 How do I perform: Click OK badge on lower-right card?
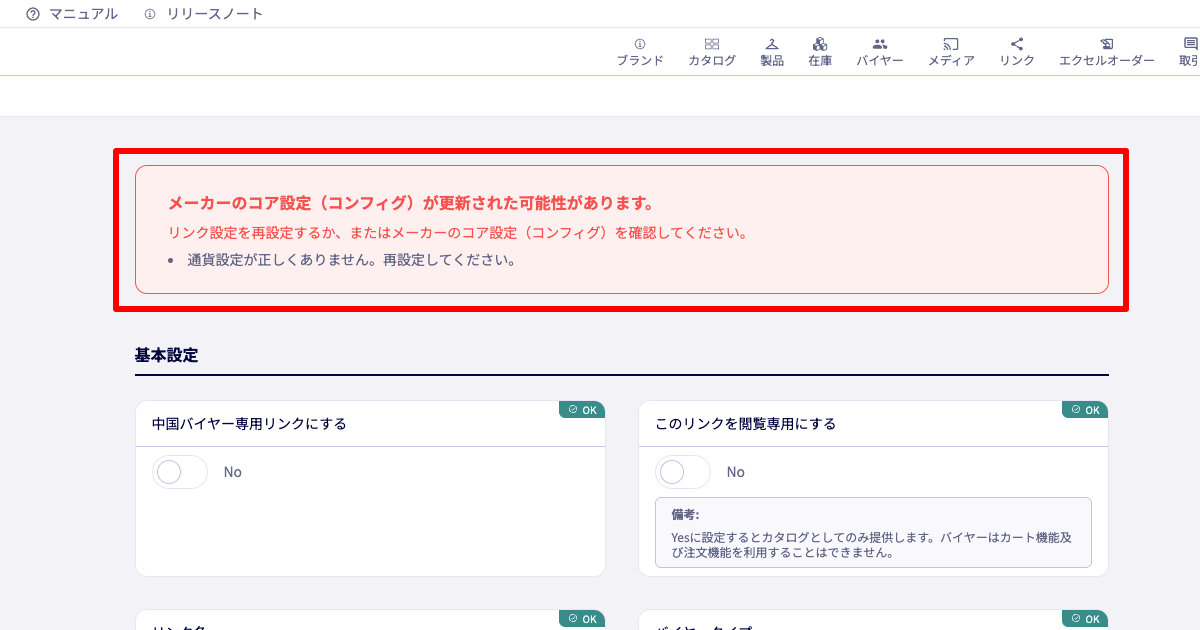click(1085, 619)
